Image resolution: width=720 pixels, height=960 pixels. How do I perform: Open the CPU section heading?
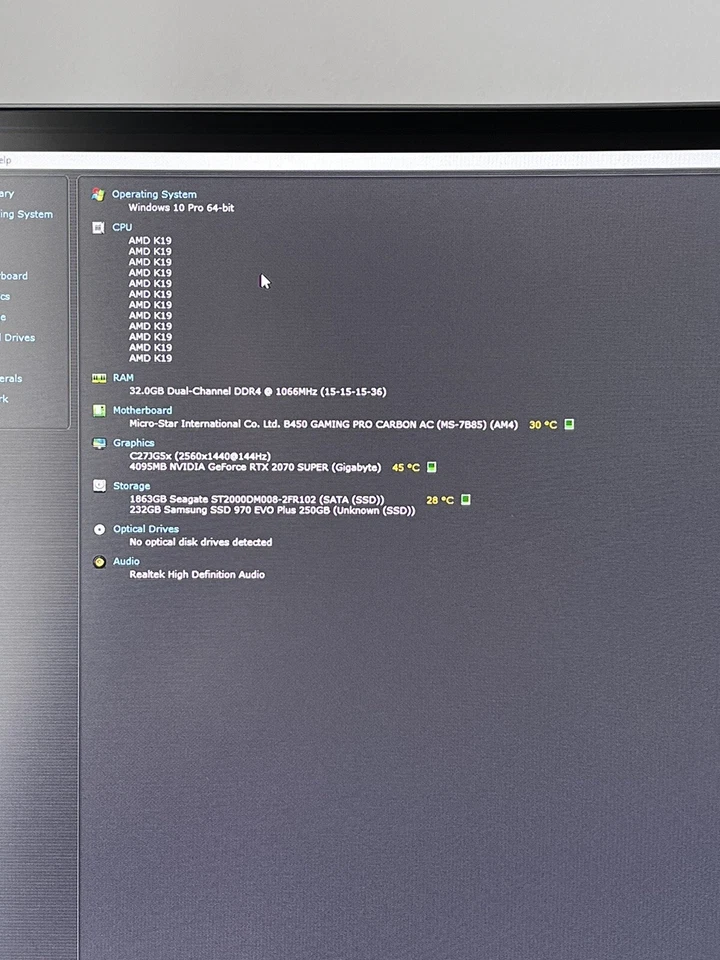tap(122, 227)
